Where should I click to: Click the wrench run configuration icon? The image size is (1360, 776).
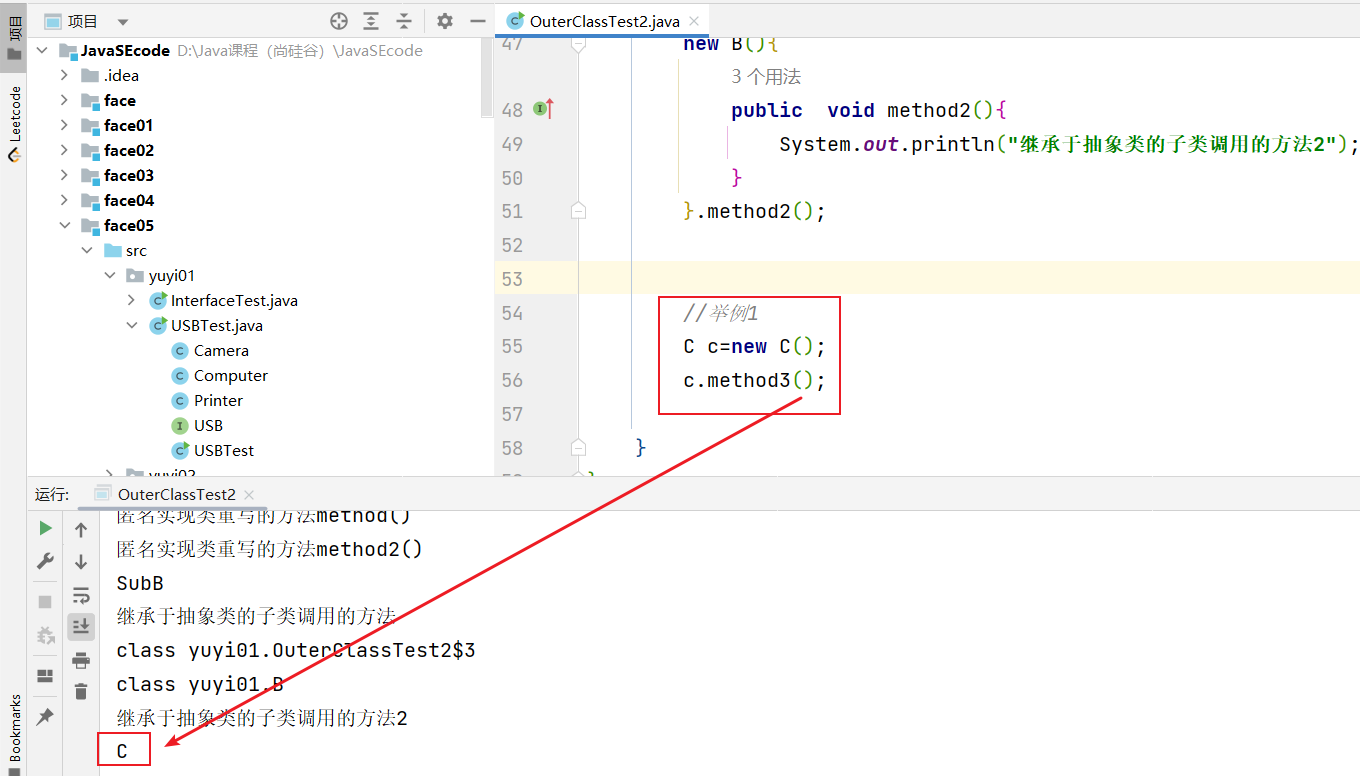[45, 561]
